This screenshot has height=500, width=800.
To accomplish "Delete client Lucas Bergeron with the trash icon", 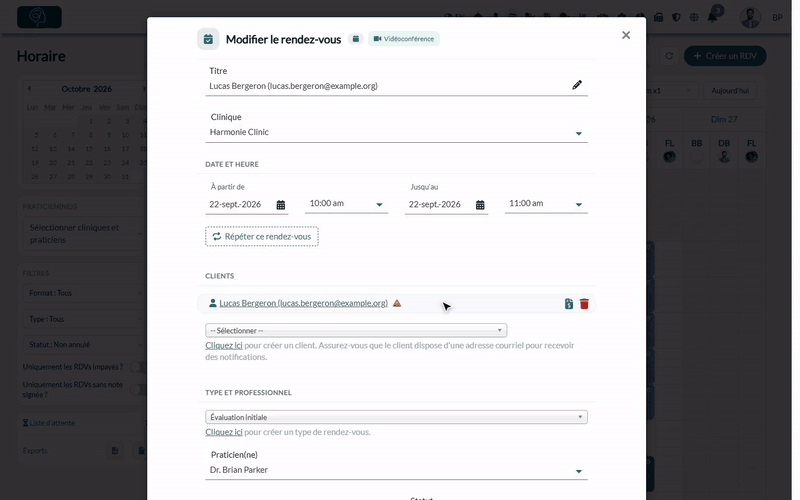I will [584, 304].
